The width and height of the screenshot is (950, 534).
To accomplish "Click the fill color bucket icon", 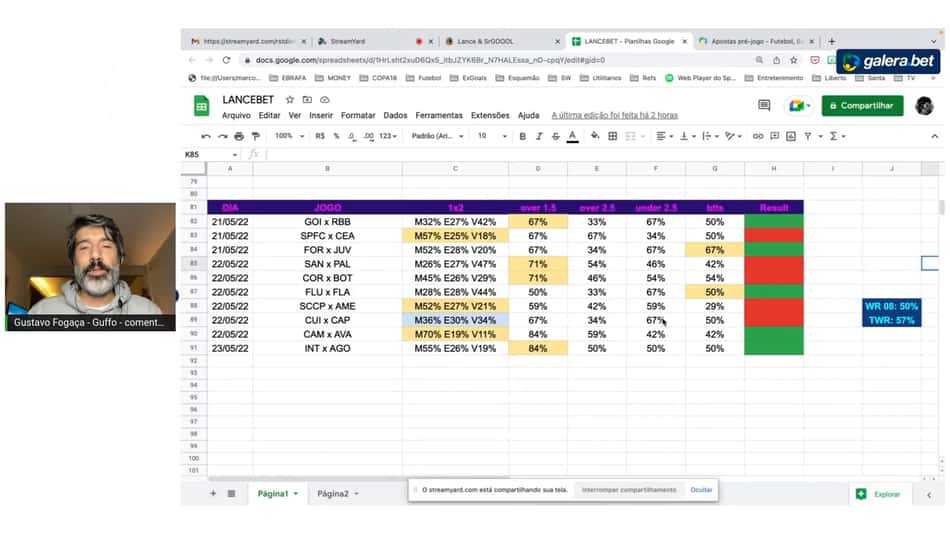I will point(595,136).
